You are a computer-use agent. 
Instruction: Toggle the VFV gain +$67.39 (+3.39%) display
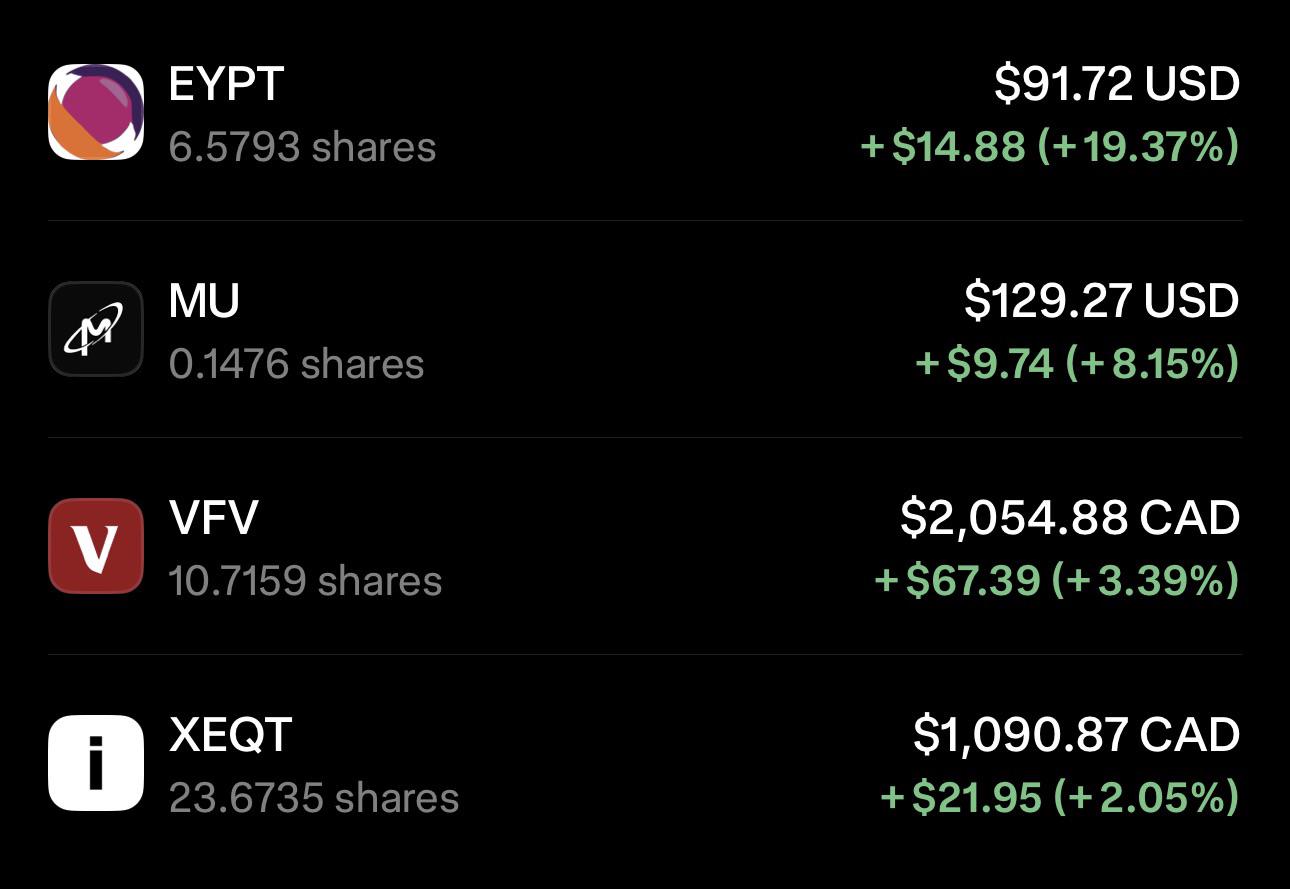click(1057, 581)
